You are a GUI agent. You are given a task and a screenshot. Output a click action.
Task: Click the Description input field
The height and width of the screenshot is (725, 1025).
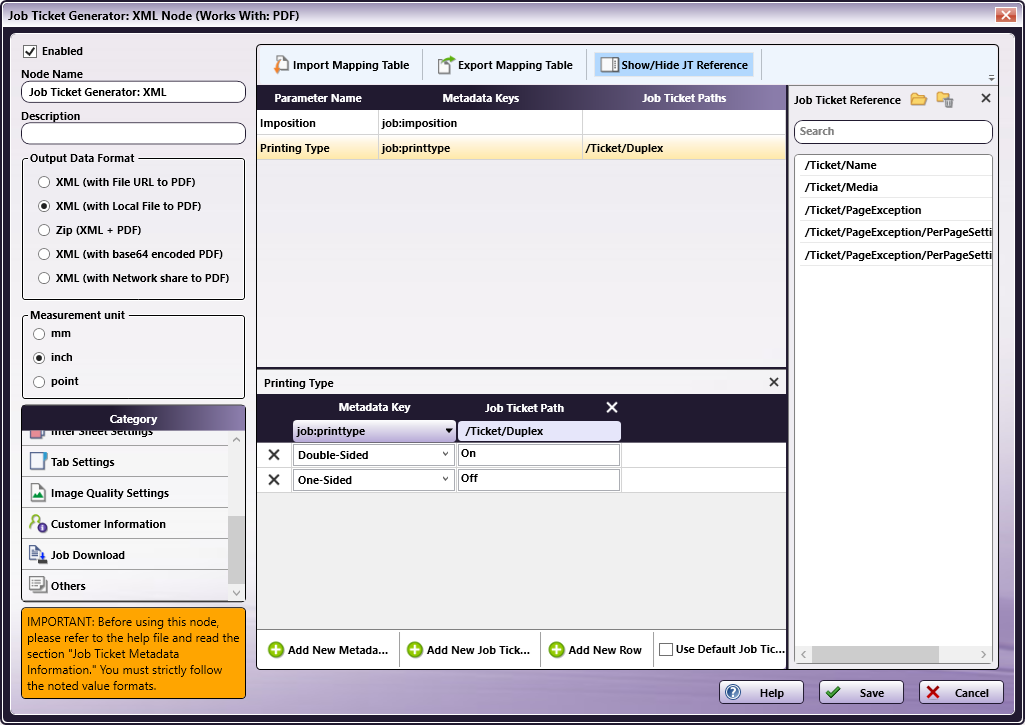coord(133,133)
